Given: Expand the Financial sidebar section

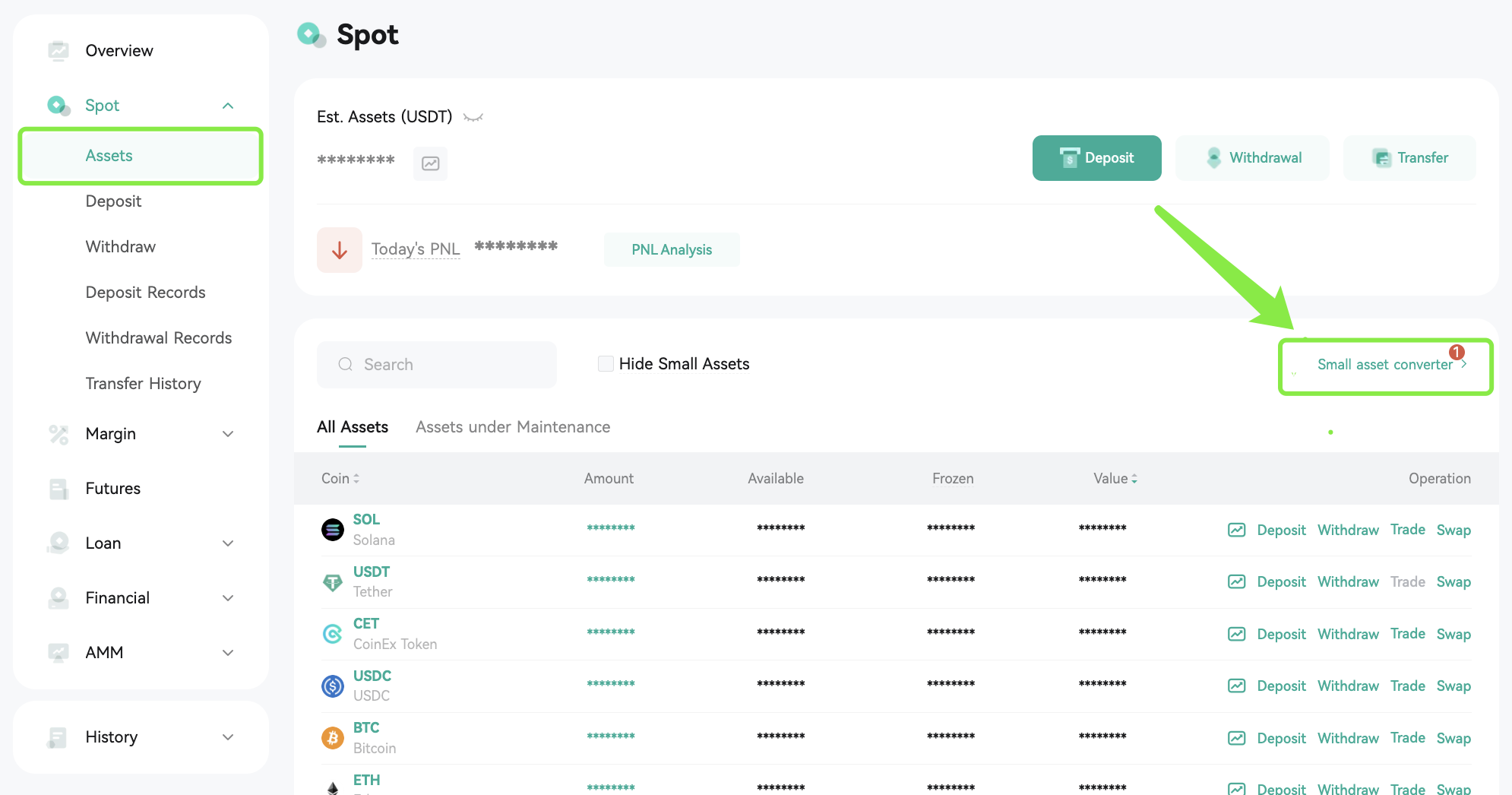Looking at the screenshot, I should (228, 598).
